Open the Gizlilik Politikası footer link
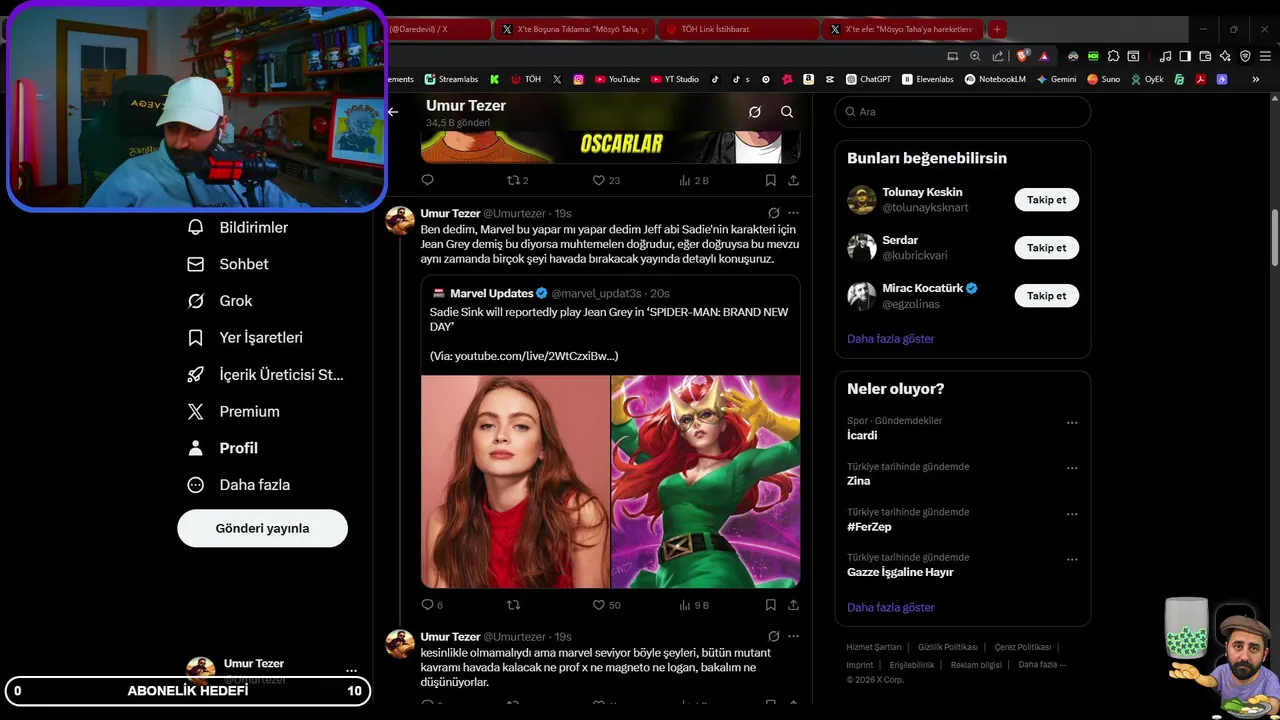 [948, 647]
